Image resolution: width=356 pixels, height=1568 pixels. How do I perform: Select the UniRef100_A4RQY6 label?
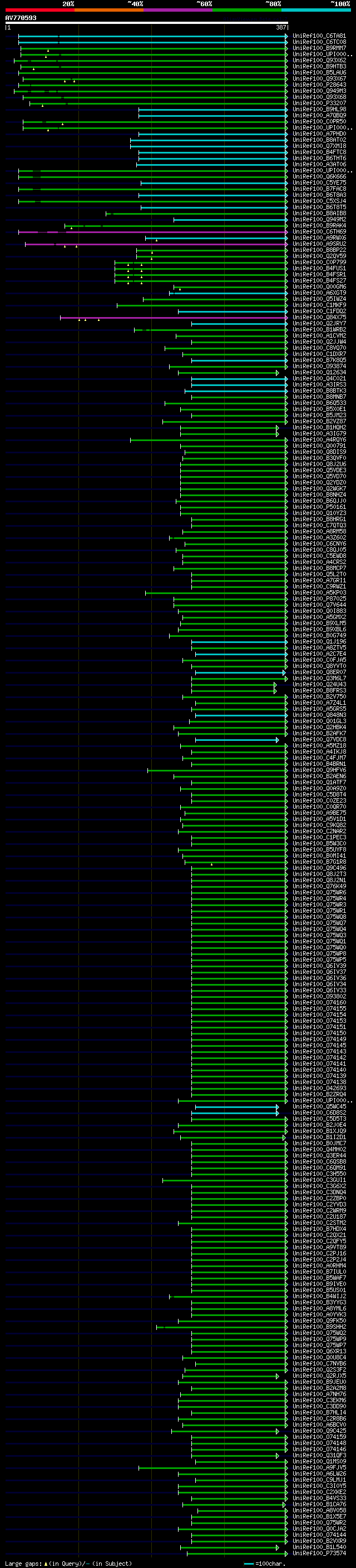point(319,439)
